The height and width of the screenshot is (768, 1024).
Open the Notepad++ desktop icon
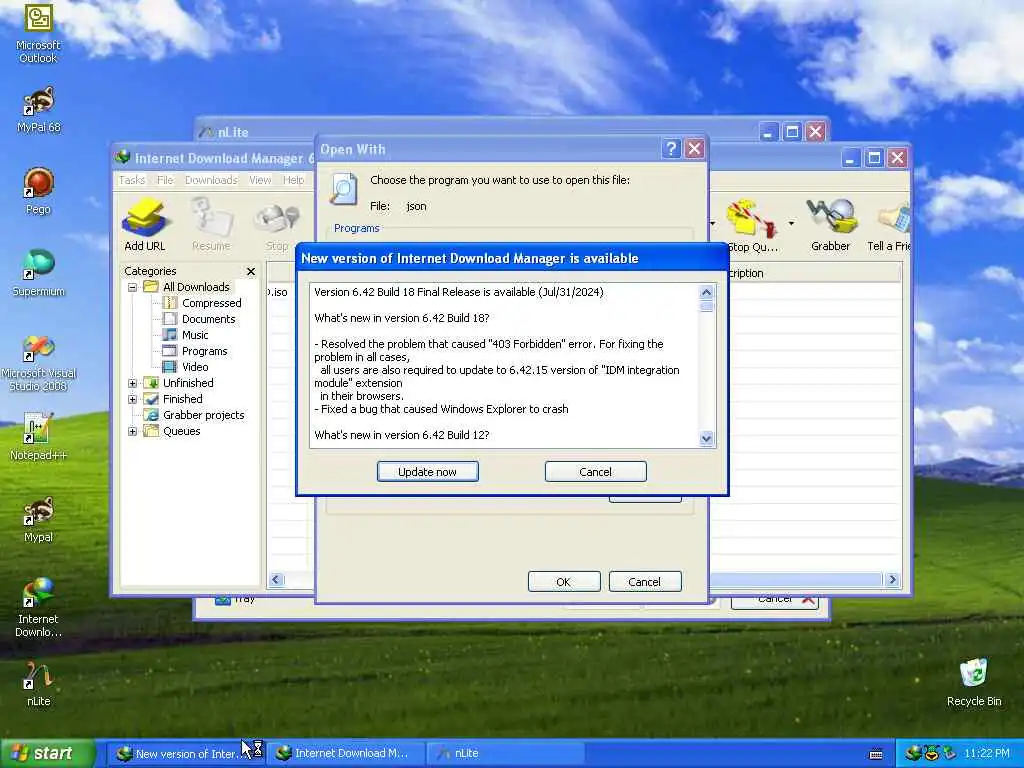[38, 436]
